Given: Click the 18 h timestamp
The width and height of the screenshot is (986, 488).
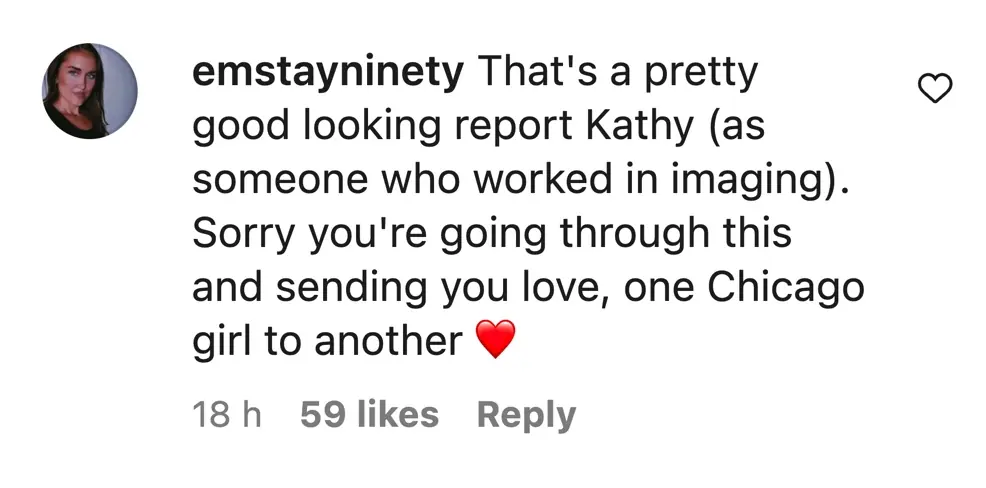Looking at the screenshot, I should coord(227,415).
